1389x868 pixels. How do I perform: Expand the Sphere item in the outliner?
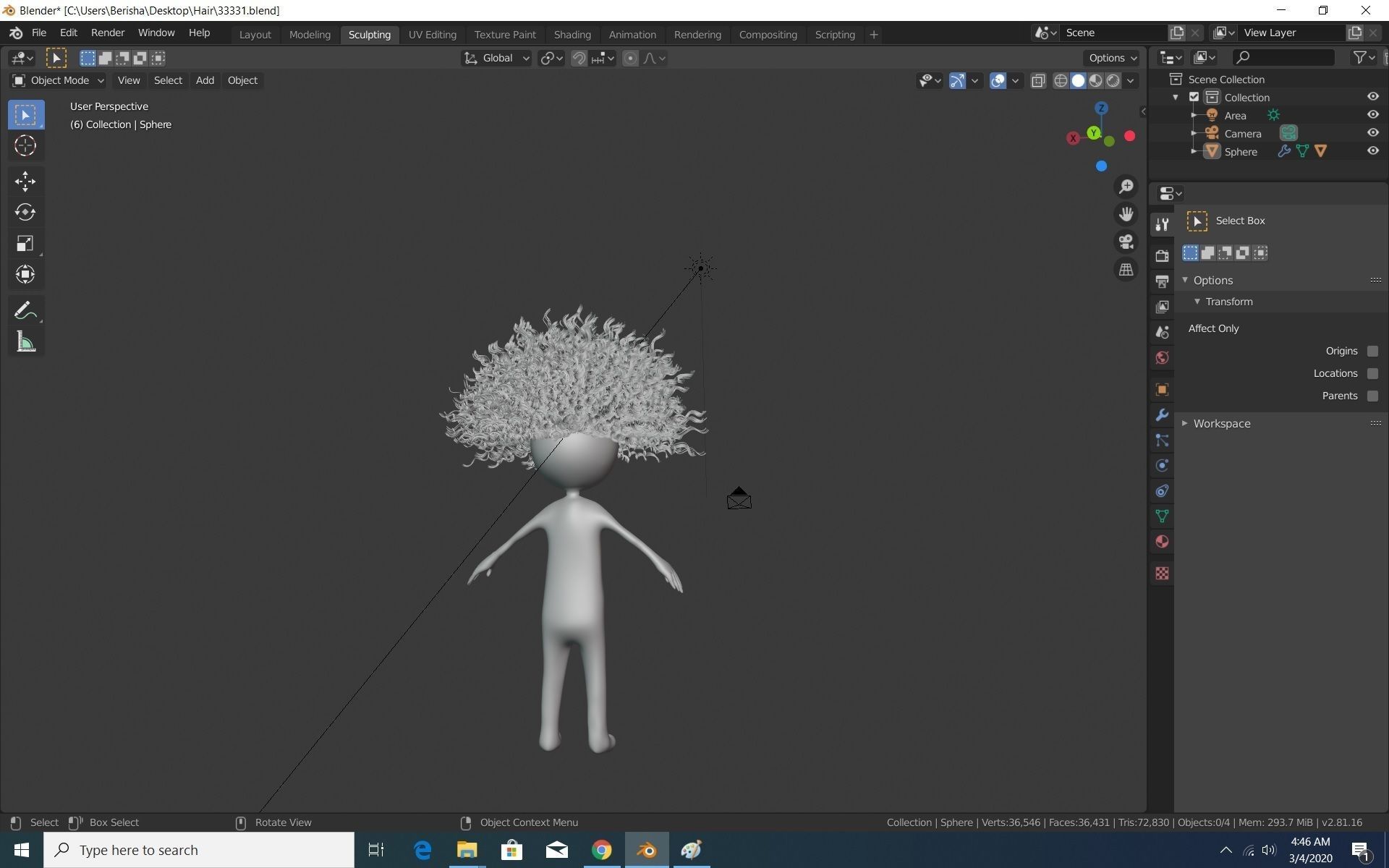1194,151
